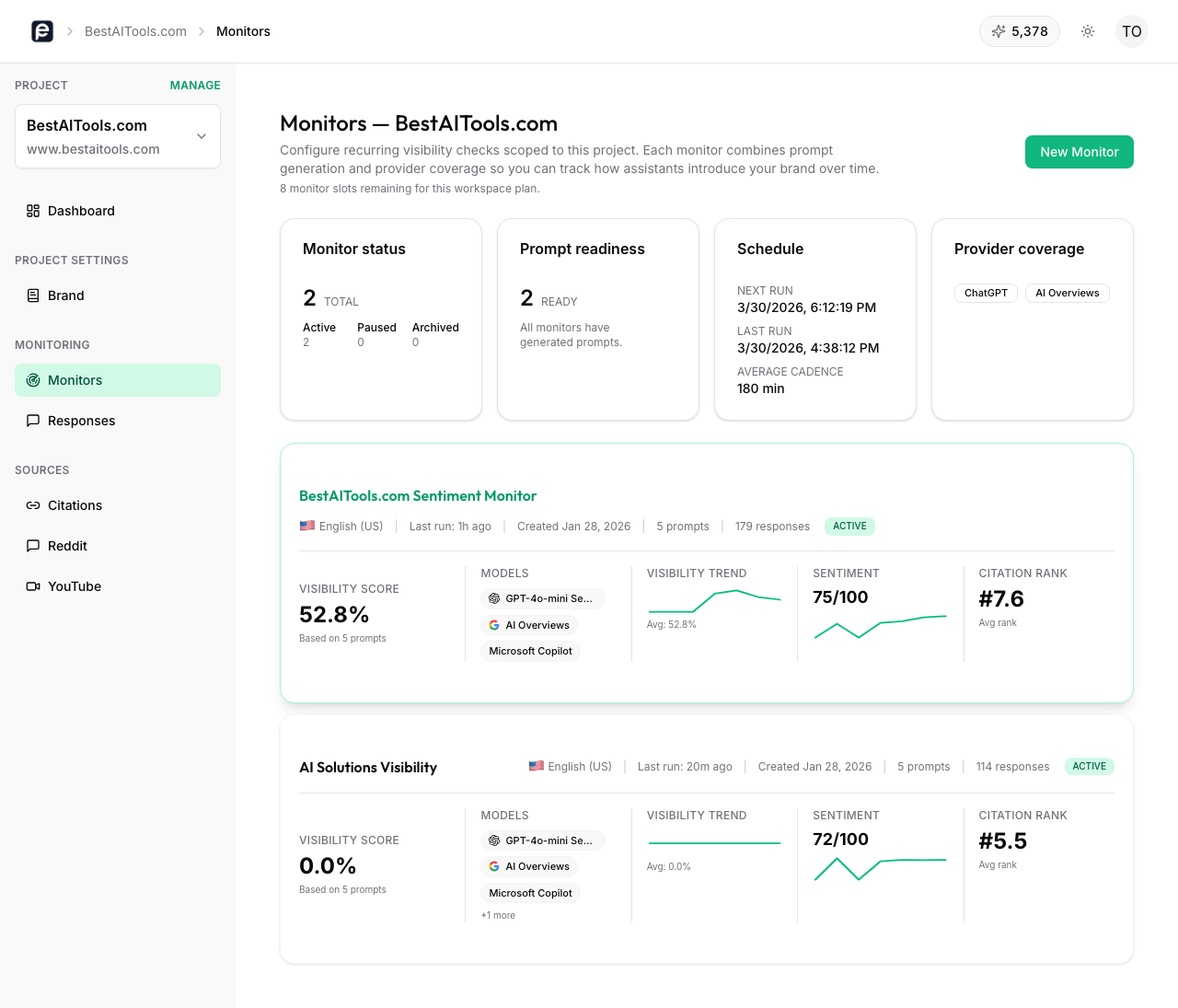Viewport: 1178px width, 1008px height.
Task: Click GPT-4o-mini chip in Sentiment Monitor
Action: [543, 598]
